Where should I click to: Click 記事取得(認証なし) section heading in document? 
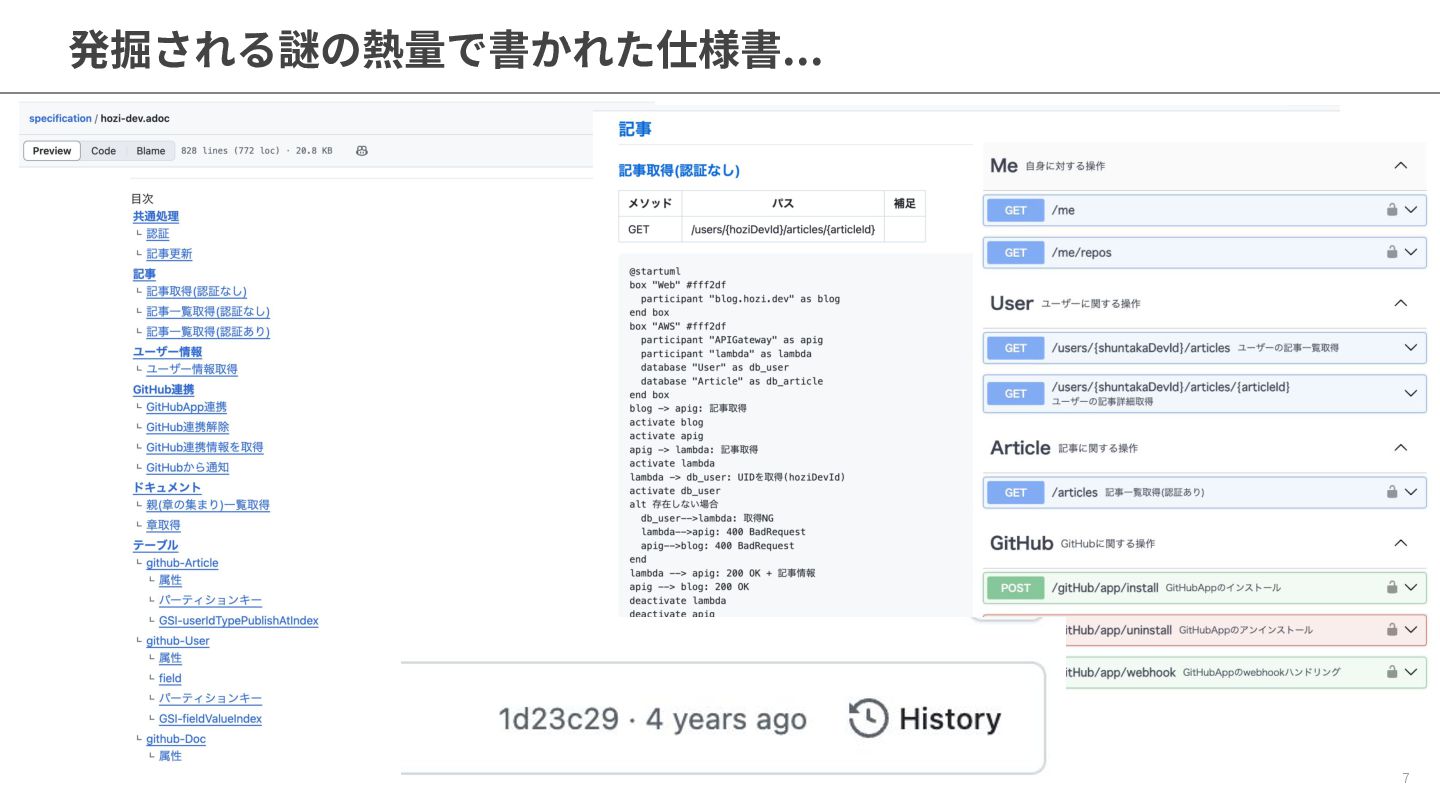click(x=679, y=170)
